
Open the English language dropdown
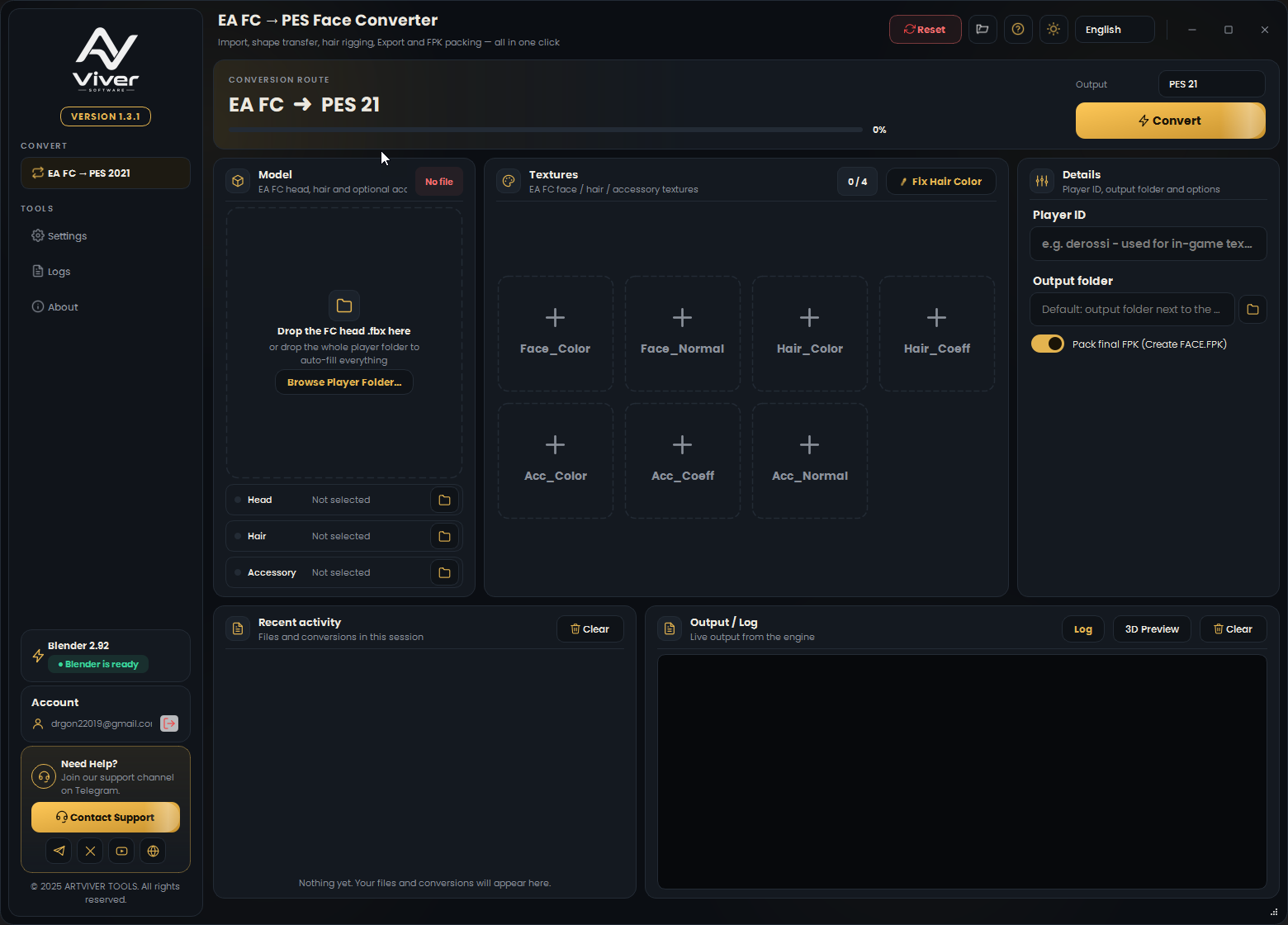point(1115,29)
